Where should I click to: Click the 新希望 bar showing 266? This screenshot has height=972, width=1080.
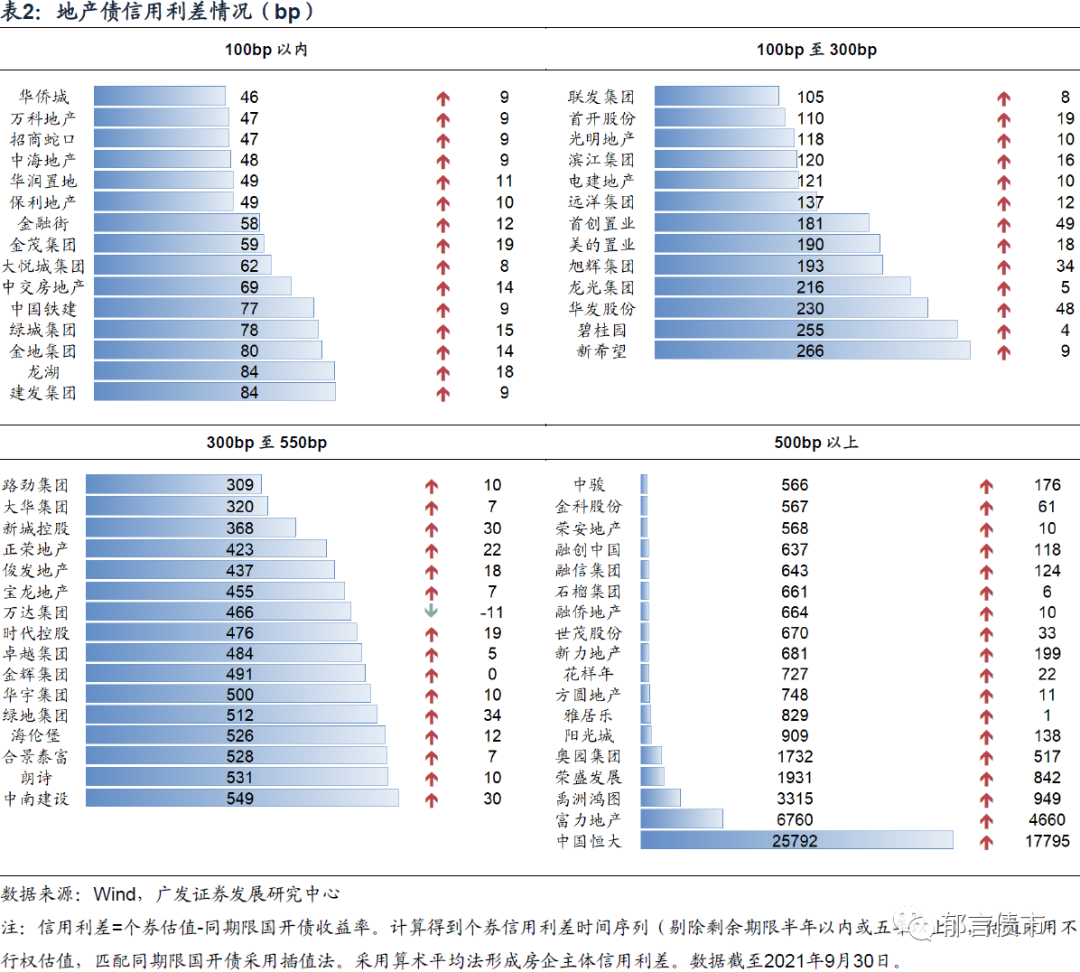click(x=812, y=350)
